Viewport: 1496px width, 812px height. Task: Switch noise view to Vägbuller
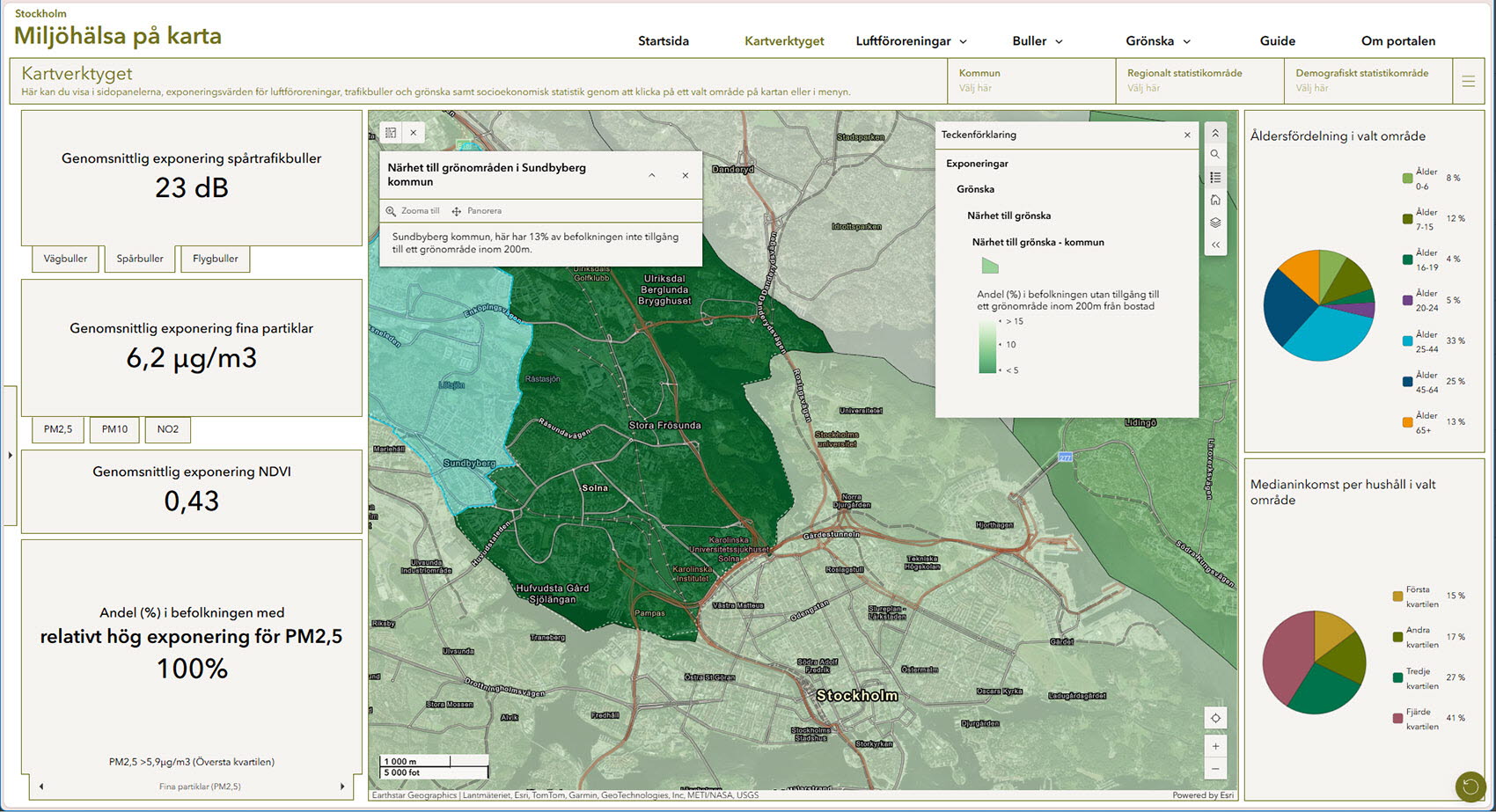(65, 259)
